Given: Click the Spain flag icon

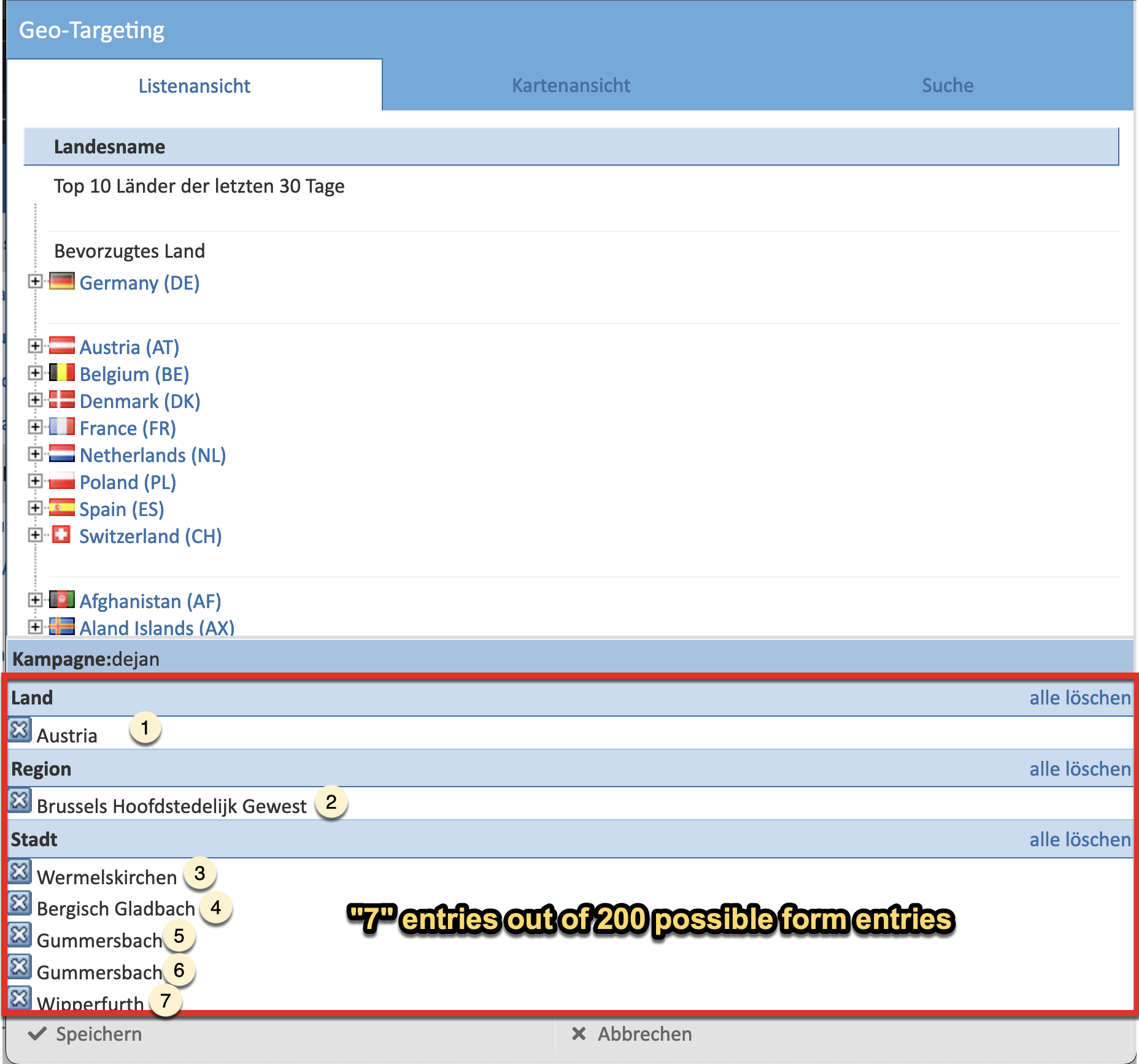Looking at the screenshot, I should pos(62,507).
